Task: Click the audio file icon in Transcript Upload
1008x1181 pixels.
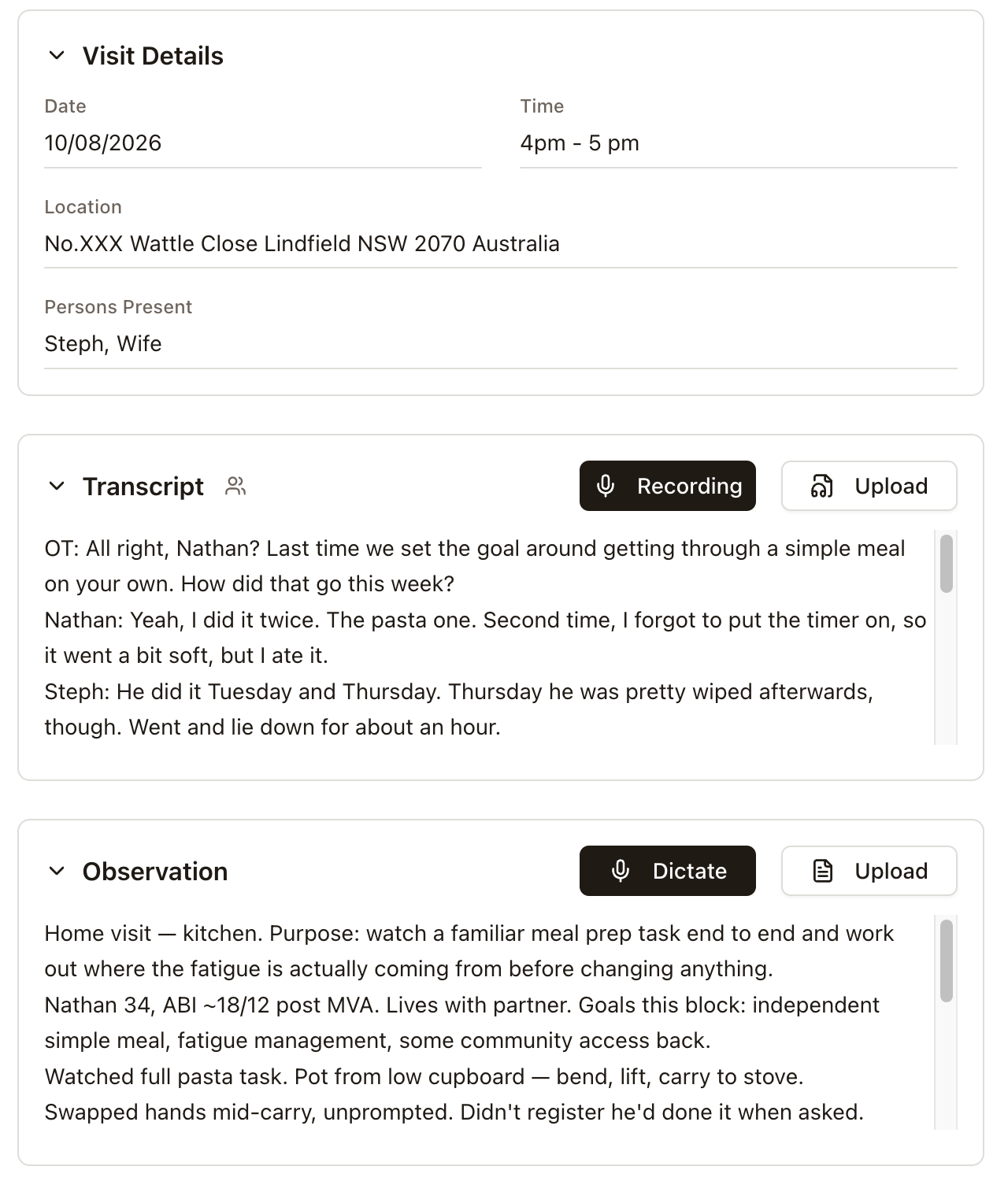Action: point(822,487)
